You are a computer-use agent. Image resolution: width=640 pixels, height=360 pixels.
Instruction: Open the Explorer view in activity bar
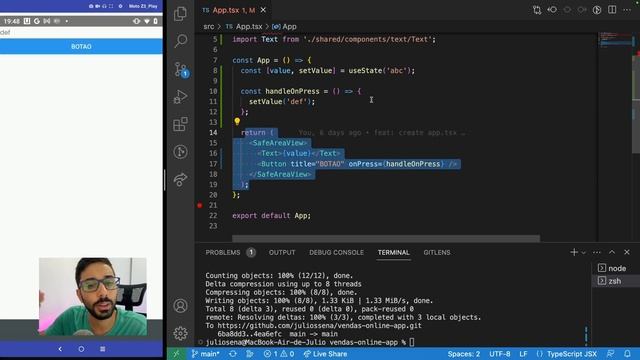pos(180,13)
